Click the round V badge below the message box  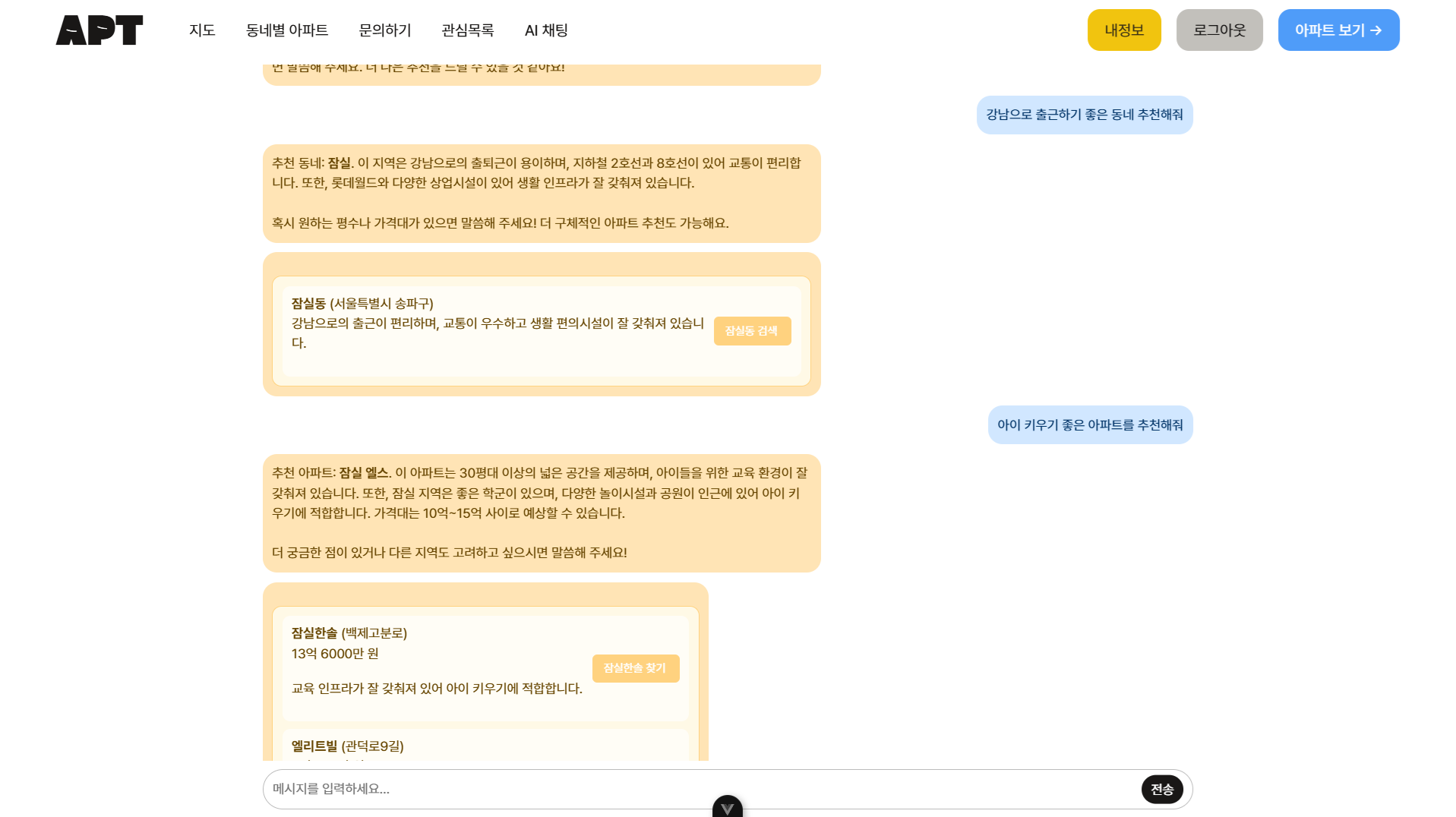727,808
